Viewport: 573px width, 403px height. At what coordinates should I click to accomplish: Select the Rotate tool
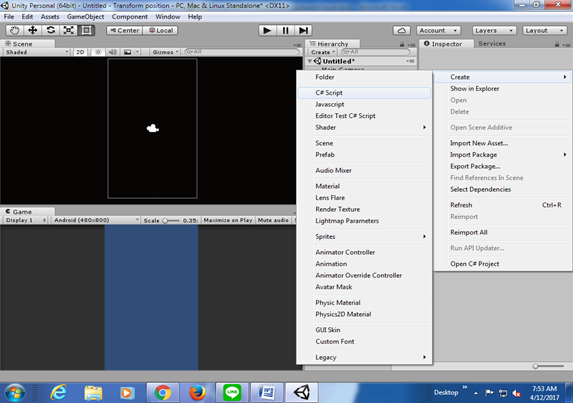point(50,30)
